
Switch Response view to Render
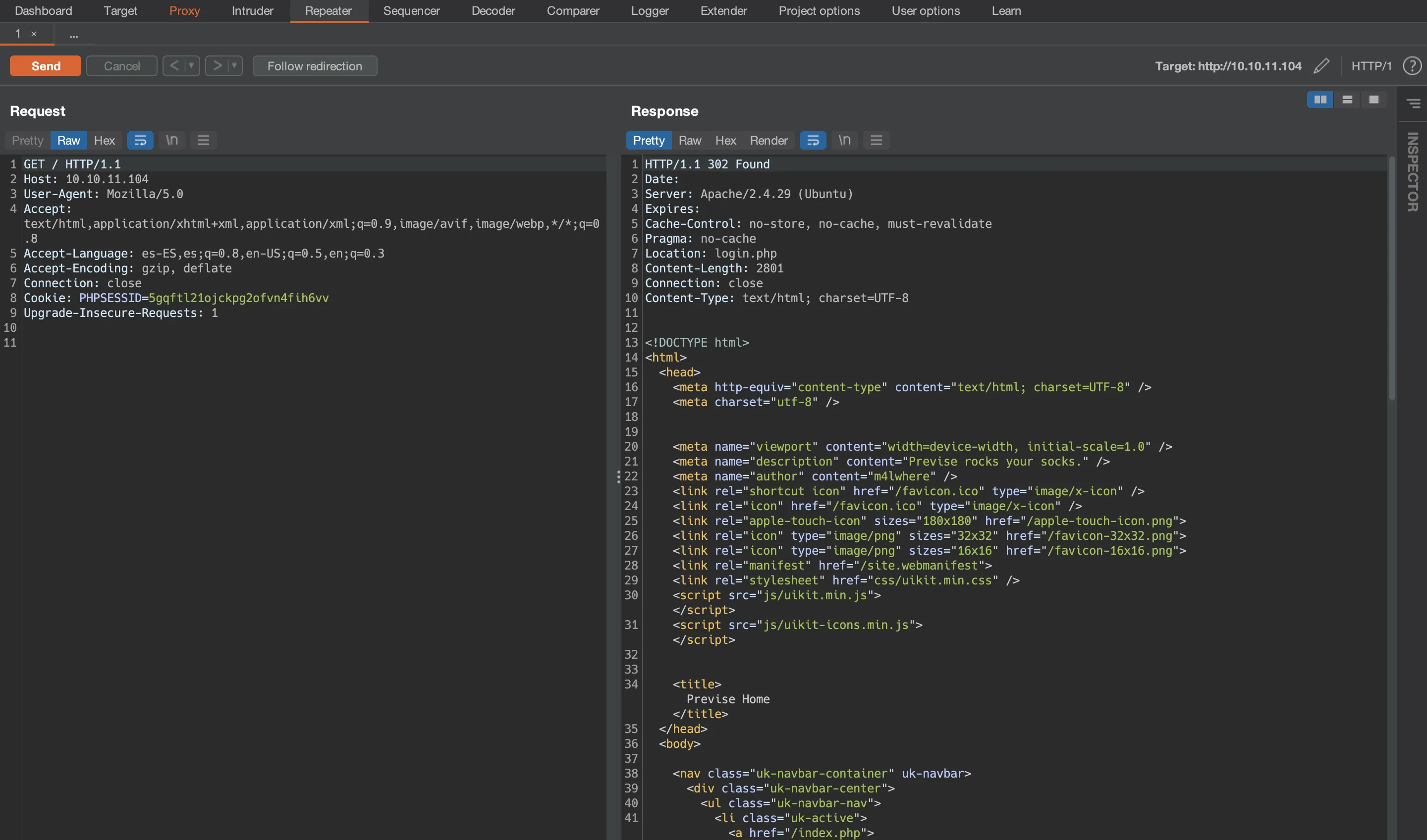pyautogui.click(x=769, y=140)
